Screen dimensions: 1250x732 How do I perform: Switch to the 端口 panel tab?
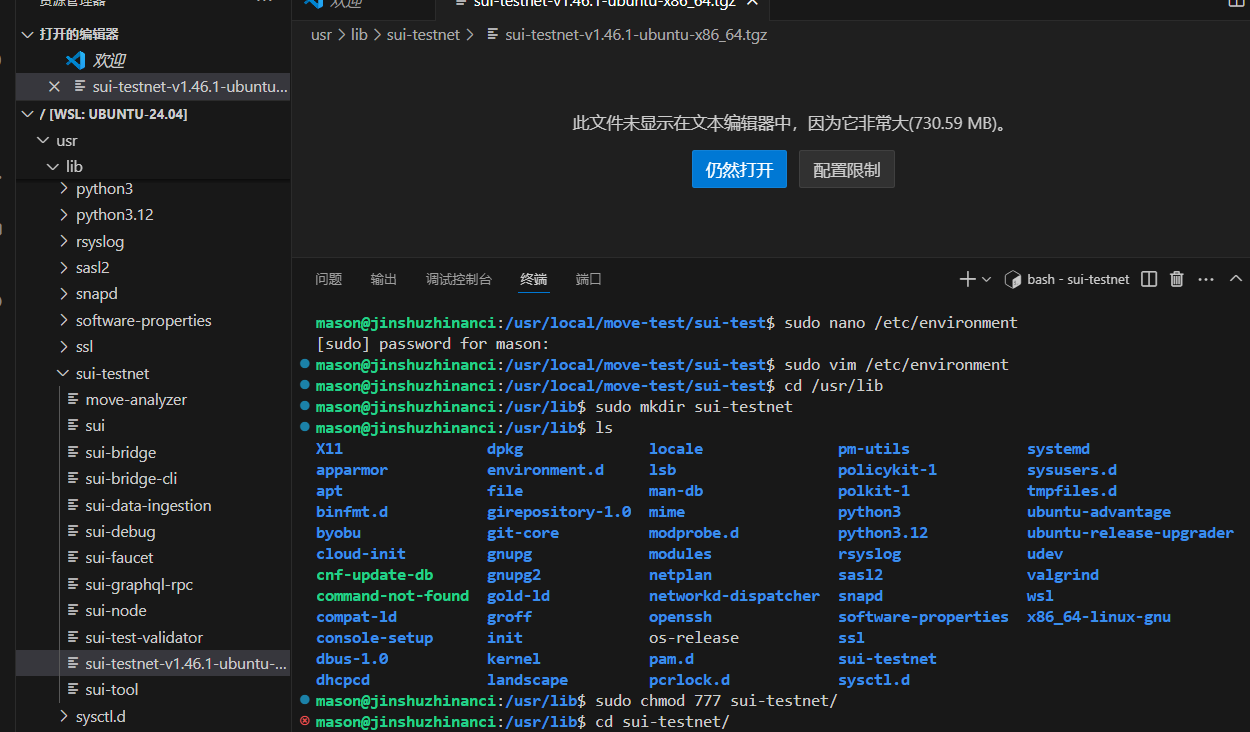click(589, 279)
